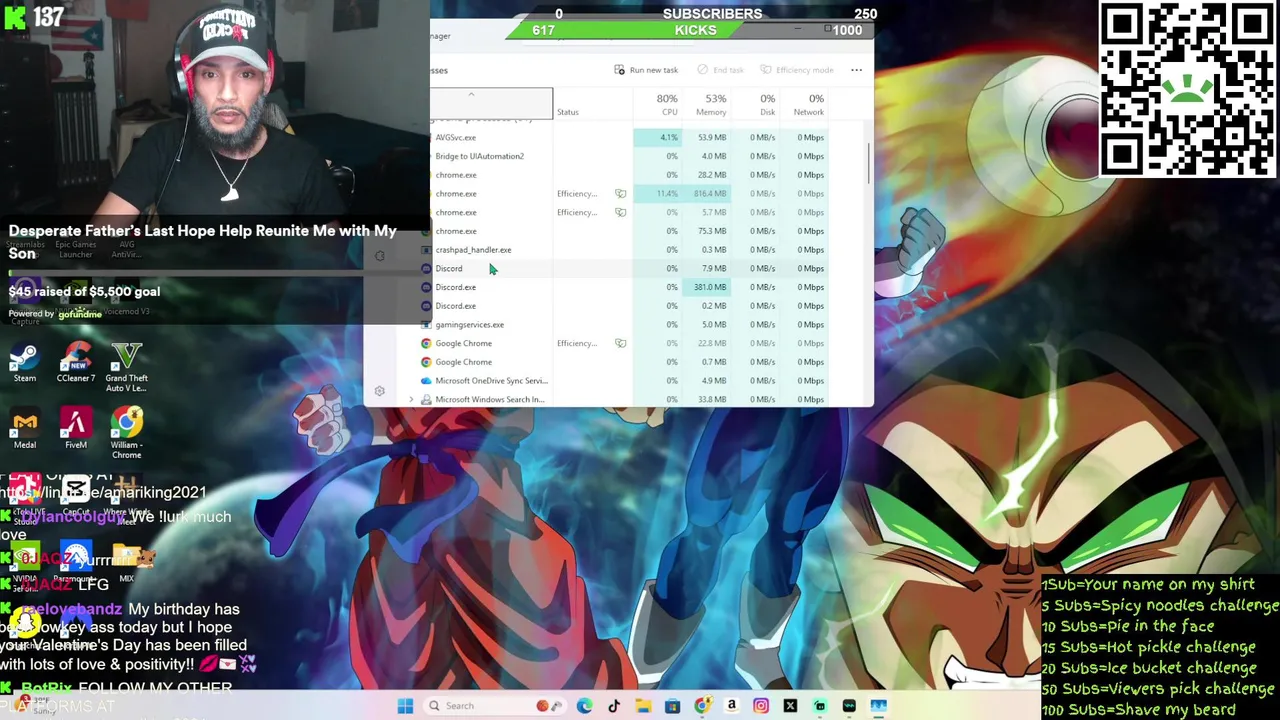Open the X app from the taskbar

790,706
